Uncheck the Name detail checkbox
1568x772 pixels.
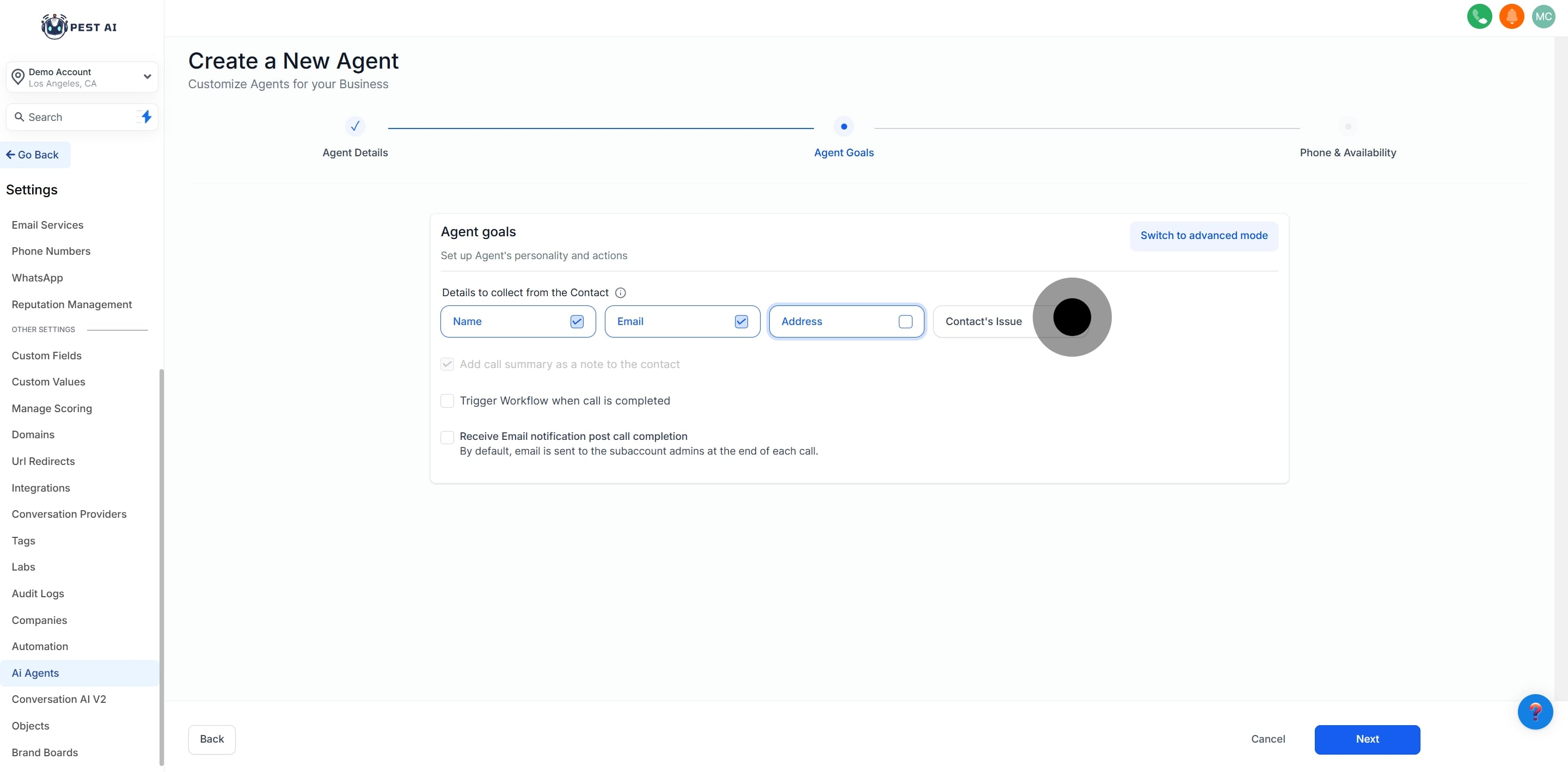click(577, 321)
